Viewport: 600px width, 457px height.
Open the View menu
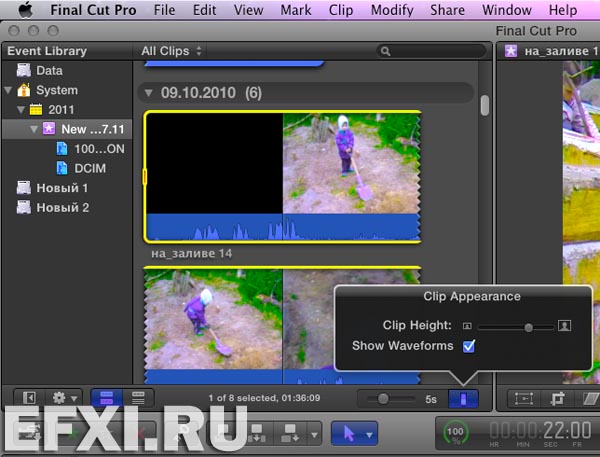point(249,10)
